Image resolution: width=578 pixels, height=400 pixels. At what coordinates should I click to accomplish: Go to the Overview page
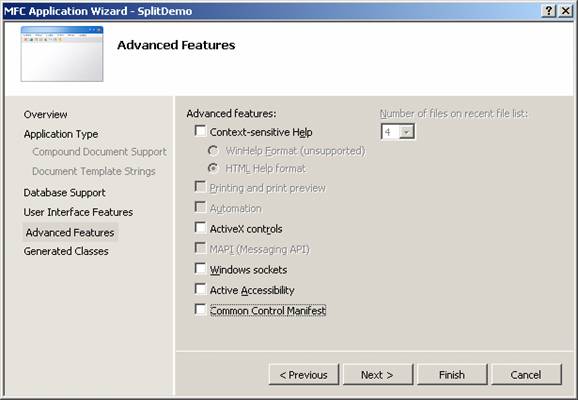click(x=45, y=115)
